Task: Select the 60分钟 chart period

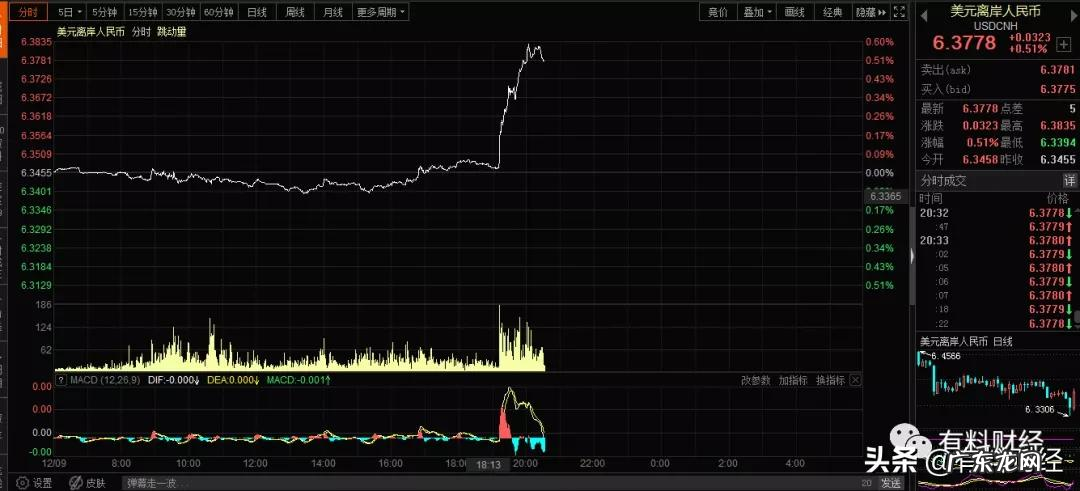Action: point(219,12)
